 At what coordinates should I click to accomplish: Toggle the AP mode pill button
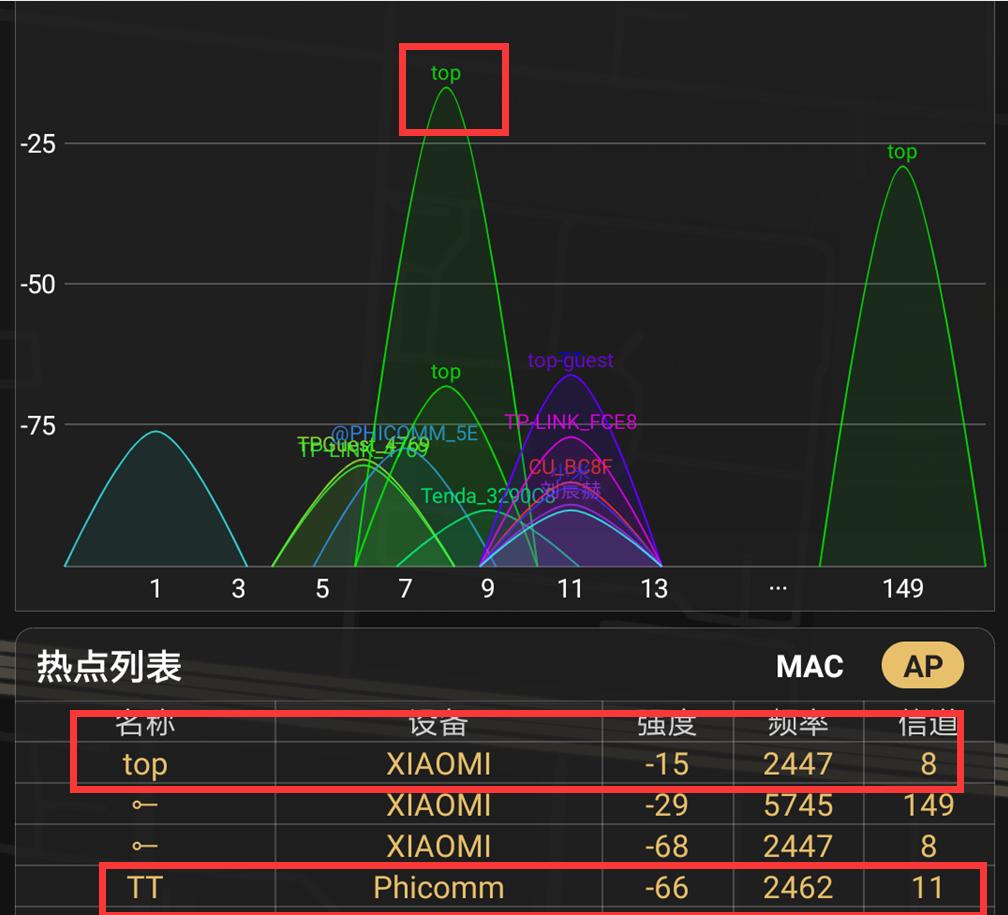tap(922, 664)
